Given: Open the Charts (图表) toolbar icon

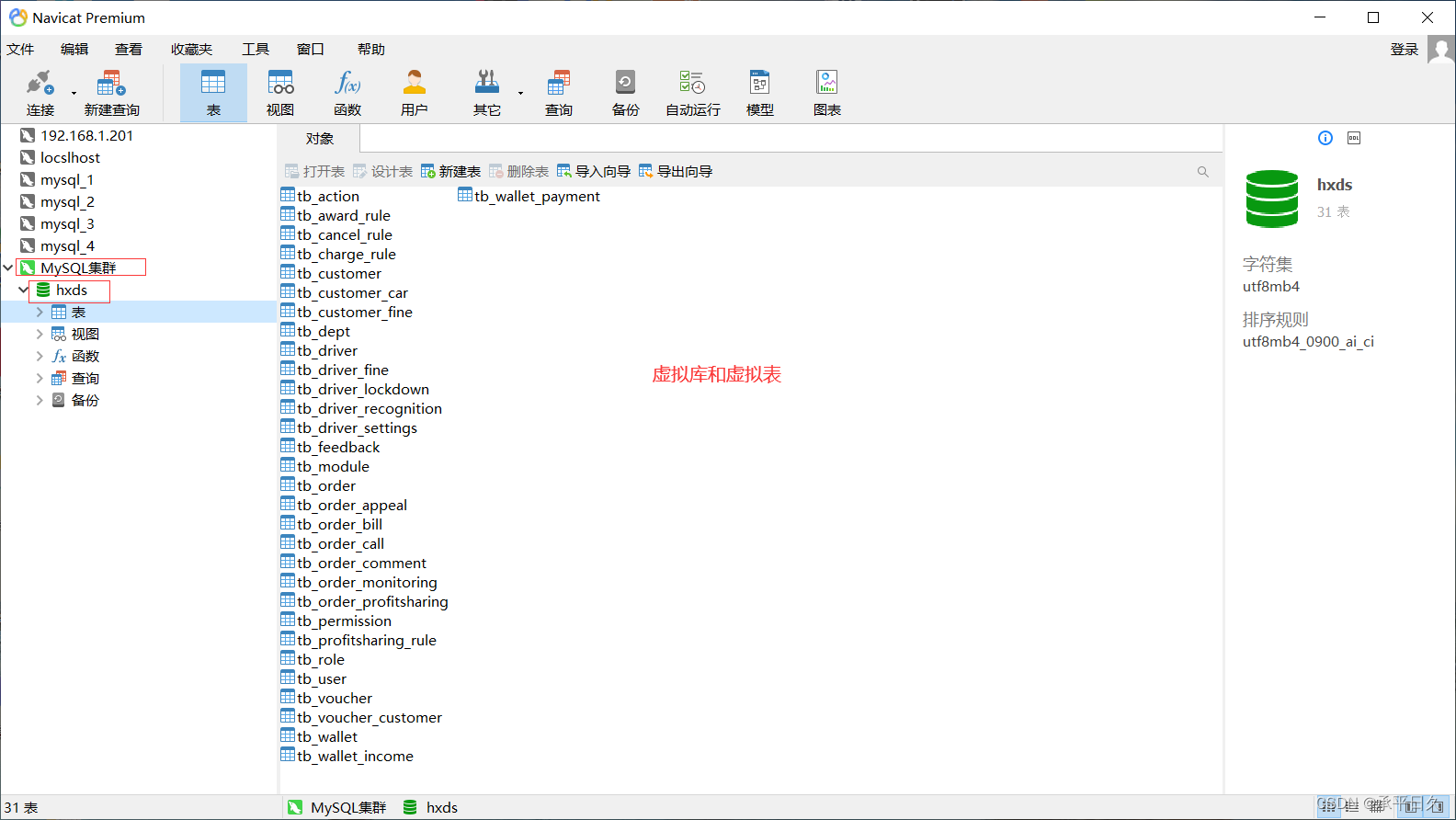Looking at the screenshot, I should pos(827,93).
